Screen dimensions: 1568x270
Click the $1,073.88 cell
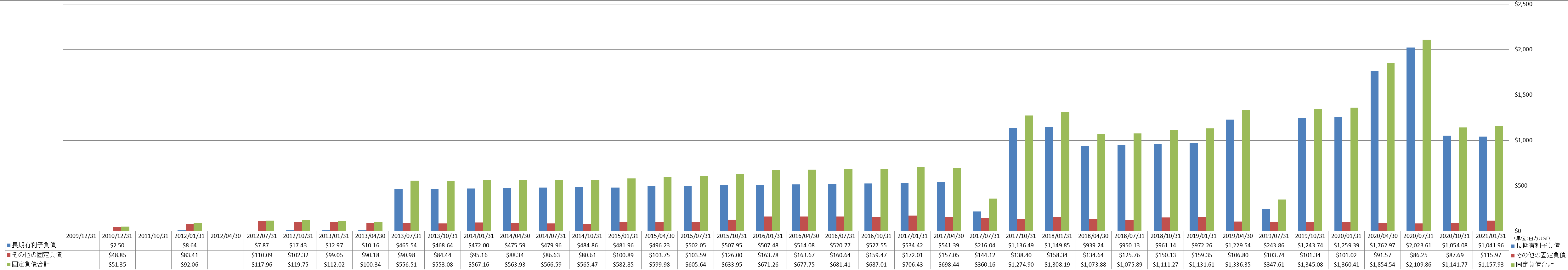point(1094,265)
